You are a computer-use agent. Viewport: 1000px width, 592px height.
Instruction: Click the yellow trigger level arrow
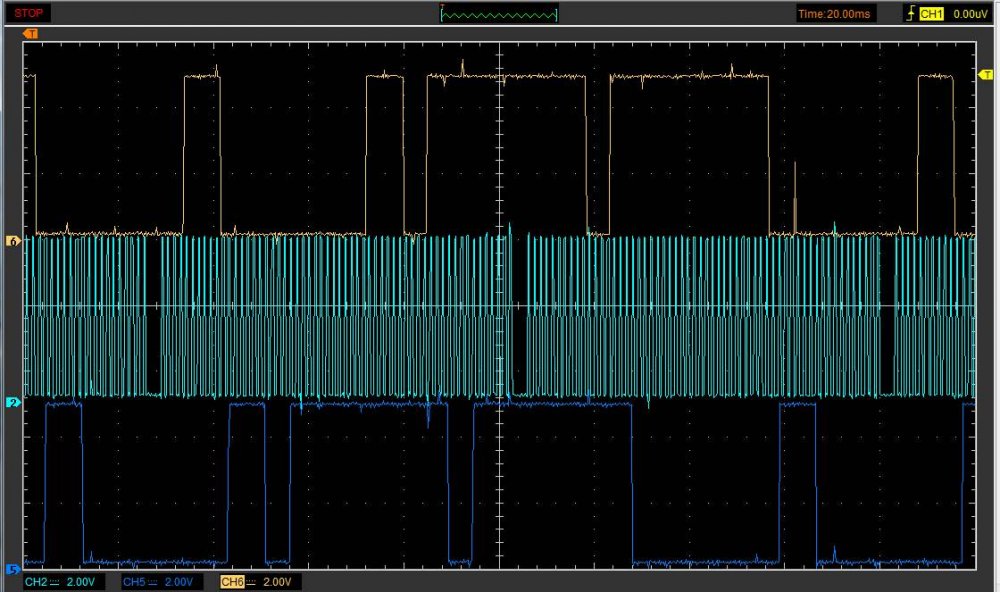[x=984, y=76]
